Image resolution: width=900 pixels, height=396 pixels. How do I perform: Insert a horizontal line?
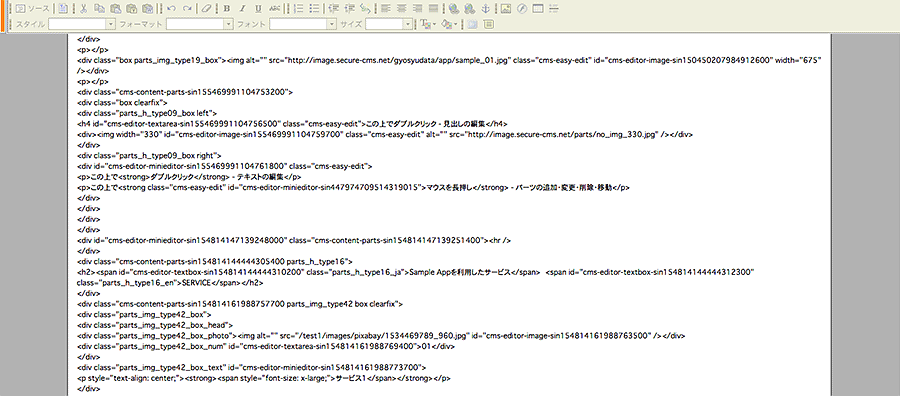click(554, 9)
